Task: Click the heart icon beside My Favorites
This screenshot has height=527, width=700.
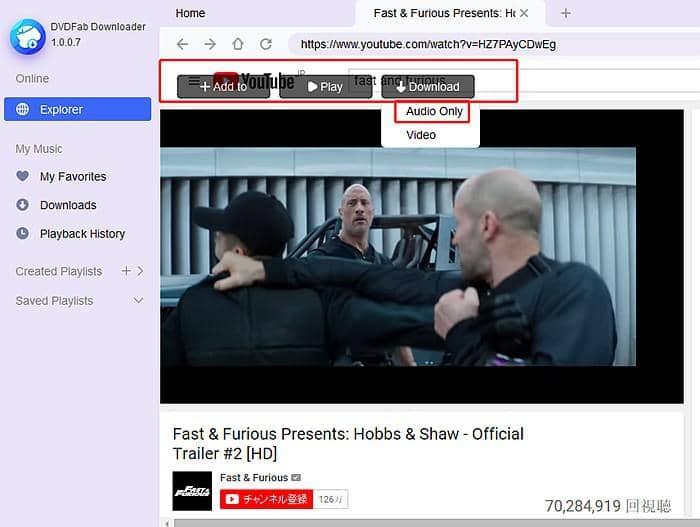Action: pyautogui.click(x=22, y=176)
